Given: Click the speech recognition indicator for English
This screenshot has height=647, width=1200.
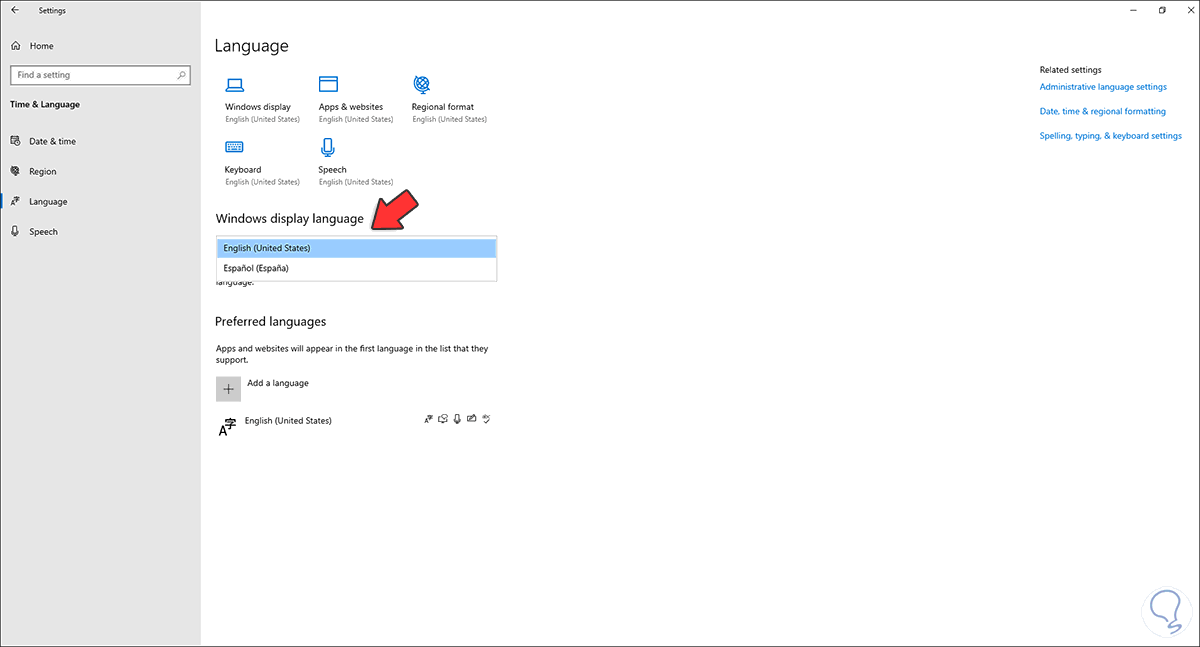Looking at the screenshot, I should click(x=457, y=419).
